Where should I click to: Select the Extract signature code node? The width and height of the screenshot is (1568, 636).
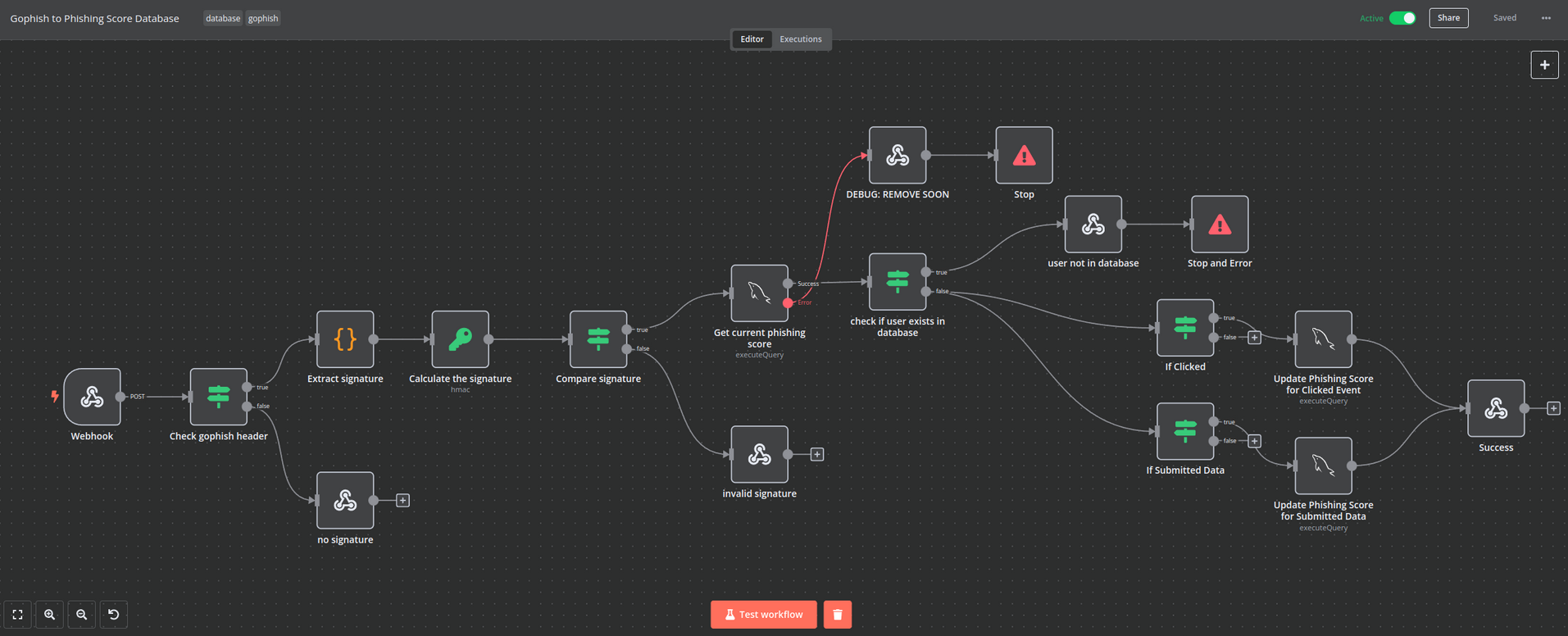point(345,339)
